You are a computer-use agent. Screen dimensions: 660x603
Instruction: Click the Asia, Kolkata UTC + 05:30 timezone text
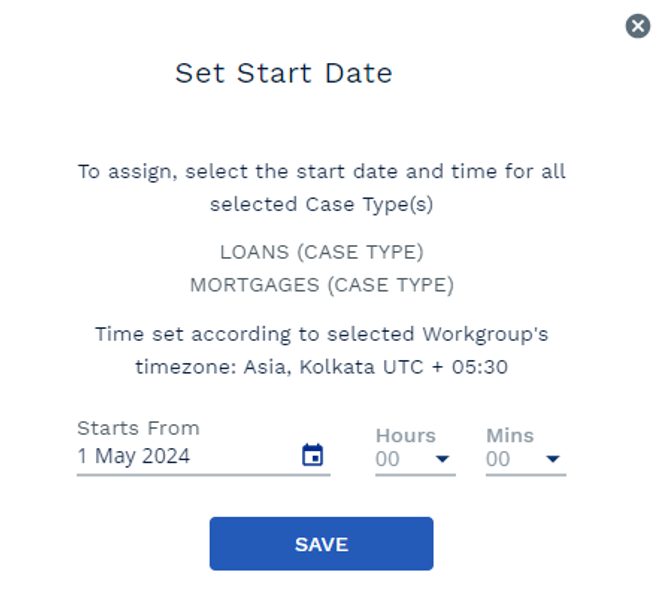(375, 367)
